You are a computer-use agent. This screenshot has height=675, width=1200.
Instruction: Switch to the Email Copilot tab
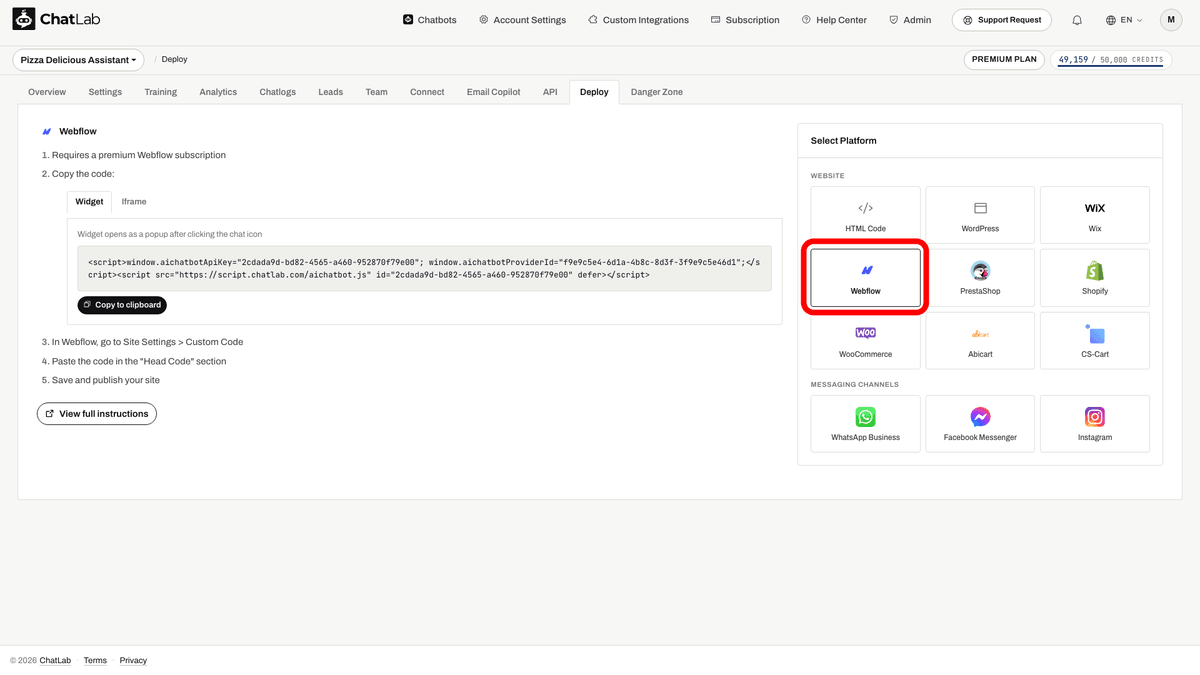[494, 92]
